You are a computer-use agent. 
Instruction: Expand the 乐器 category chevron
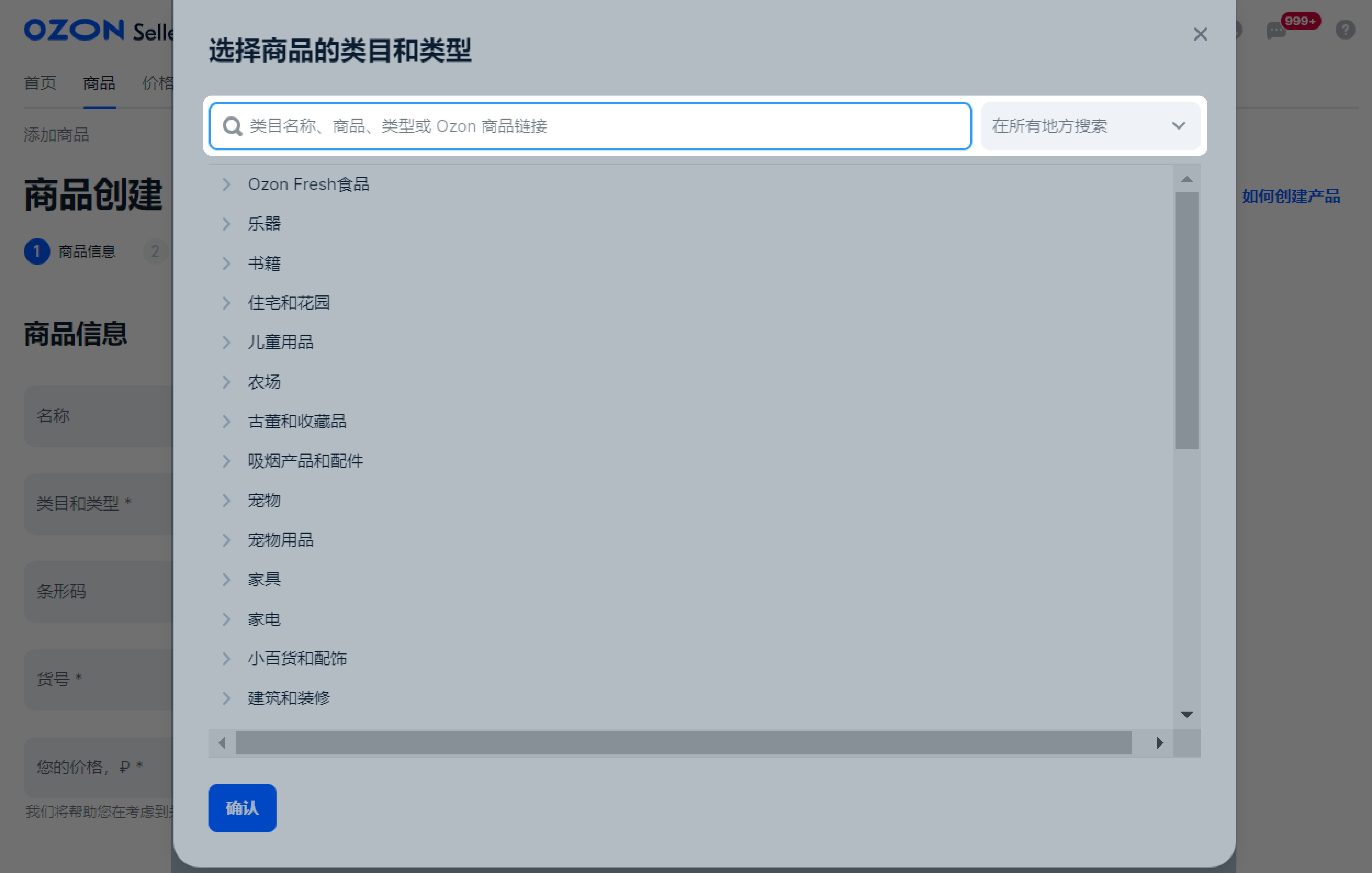pyautogui.click(x=226, y=223)
